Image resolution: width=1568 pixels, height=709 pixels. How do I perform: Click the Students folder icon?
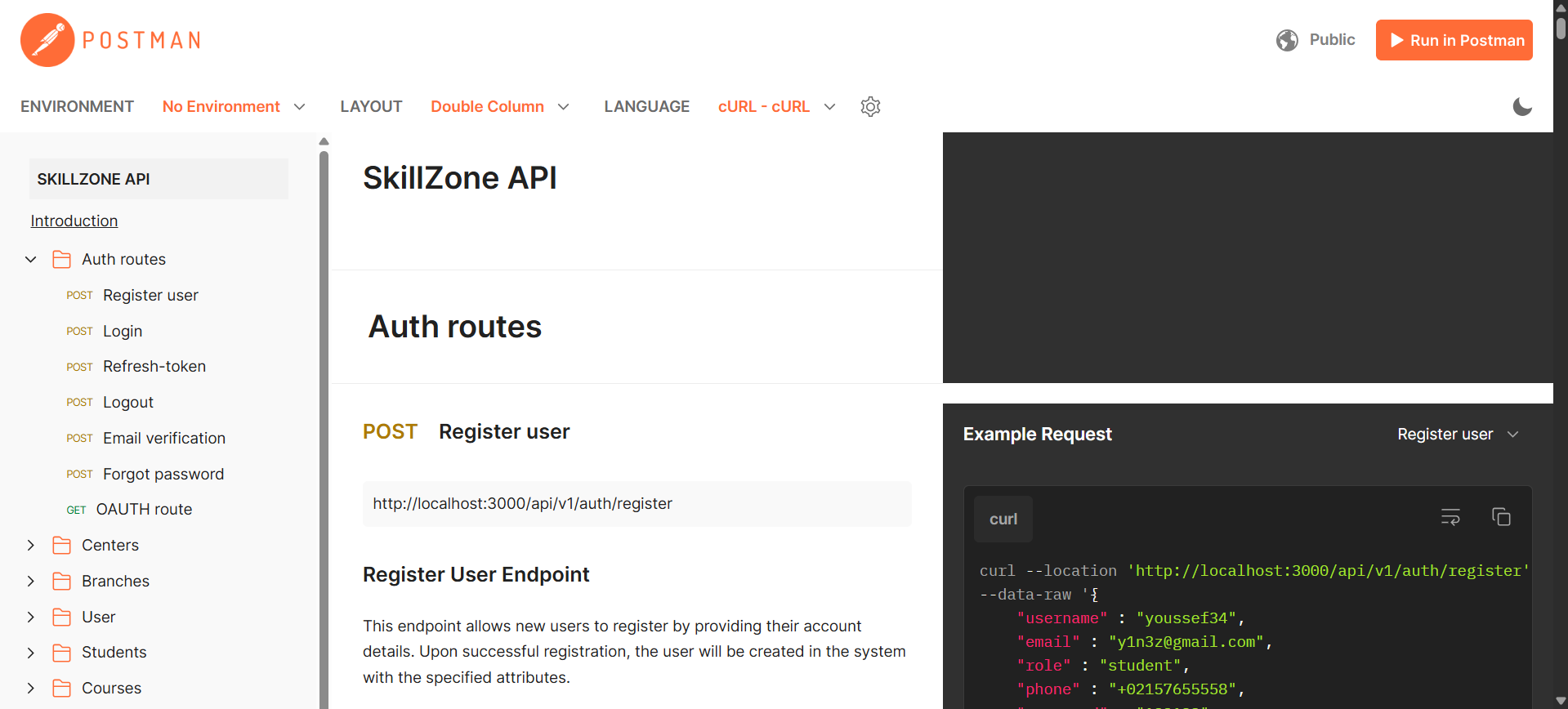[61, 652]
